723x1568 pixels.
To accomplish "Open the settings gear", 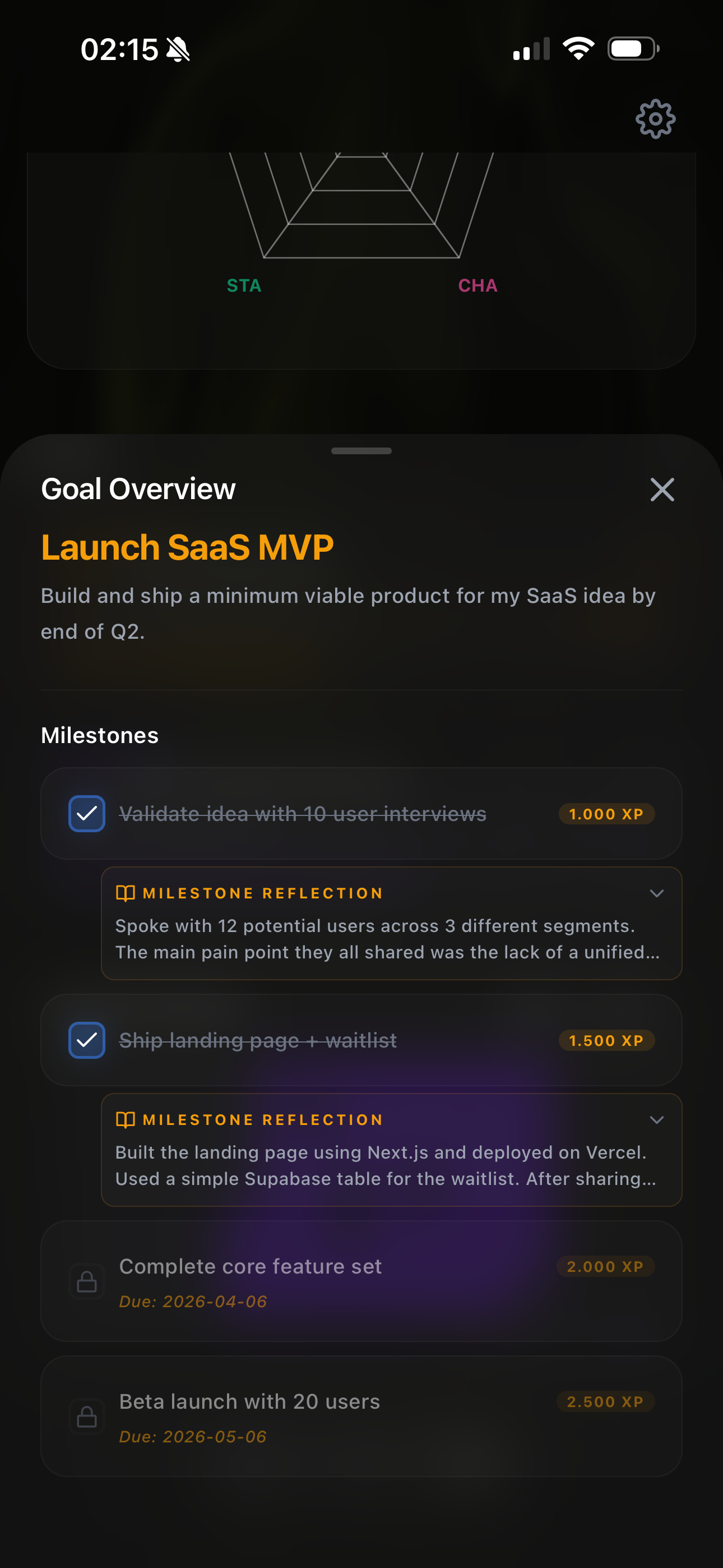I will tap(655, 119).
